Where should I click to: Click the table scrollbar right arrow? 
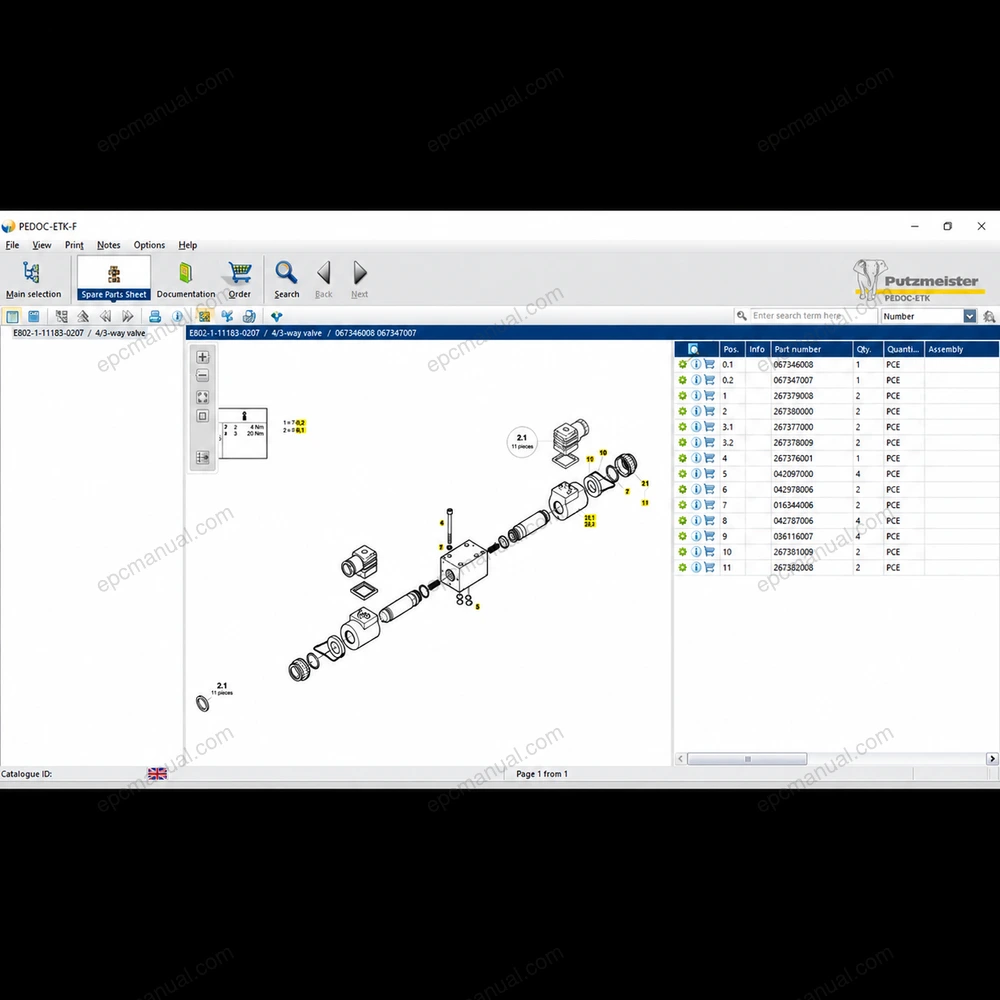click(x=992, y=759)
